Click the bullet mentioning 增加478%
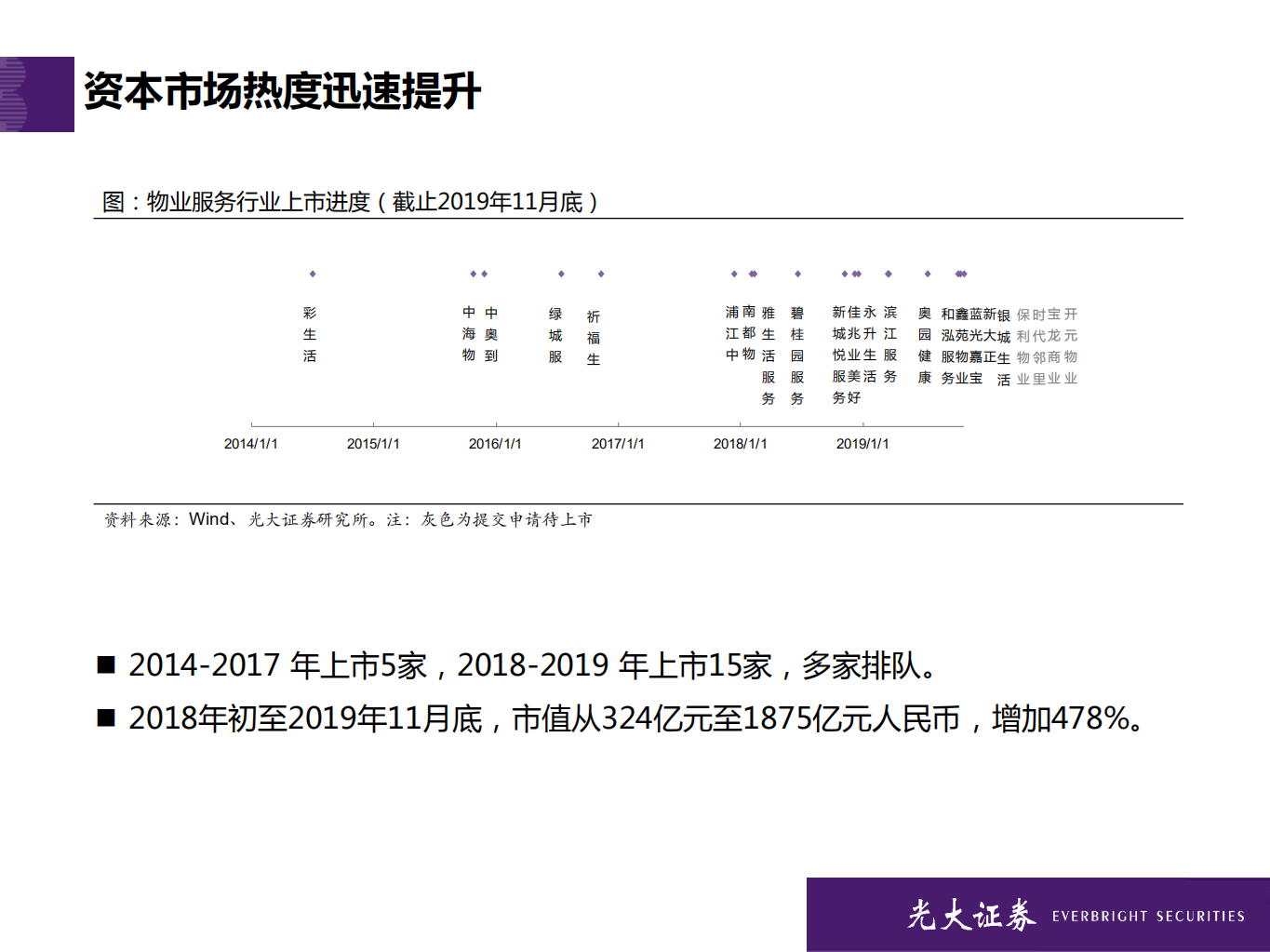 tap(637, 717)
